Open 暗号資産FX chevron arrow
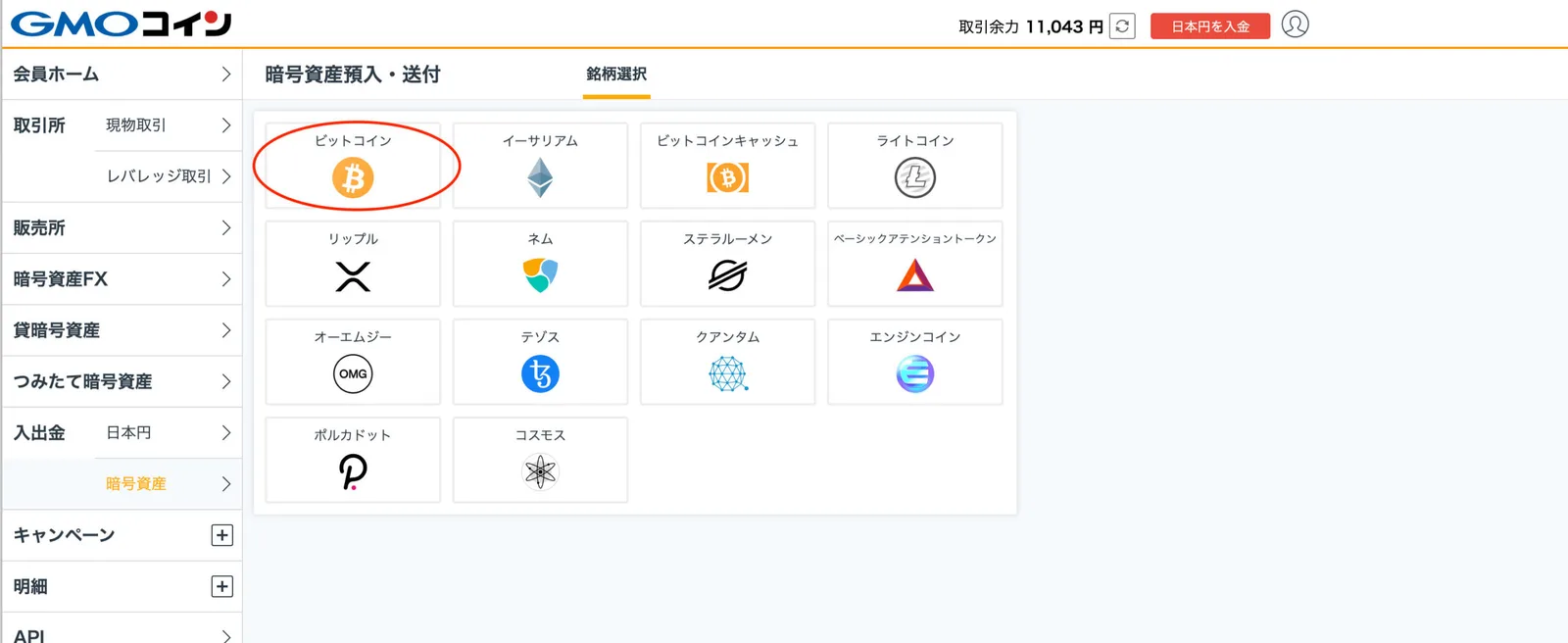The height and width of the screenshot is (643, 1568). (226, 279)
